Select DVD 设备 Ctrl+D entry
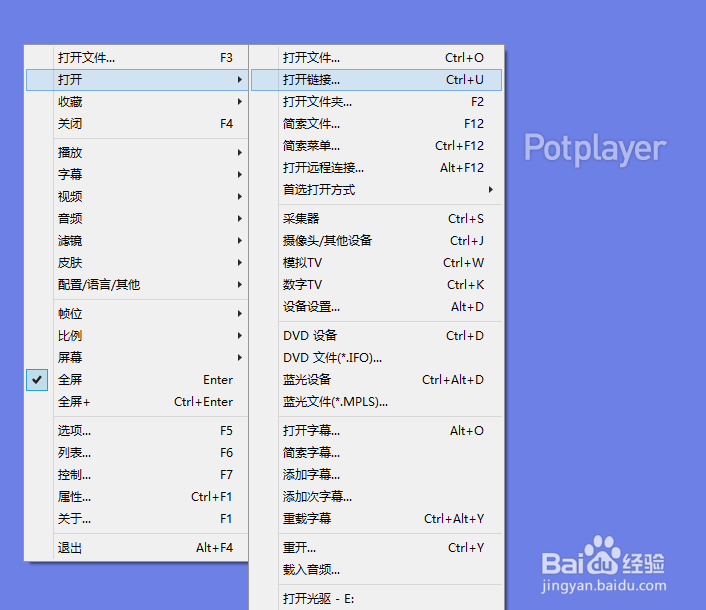Screen dimensions: 706x610 tap(376, 336)
